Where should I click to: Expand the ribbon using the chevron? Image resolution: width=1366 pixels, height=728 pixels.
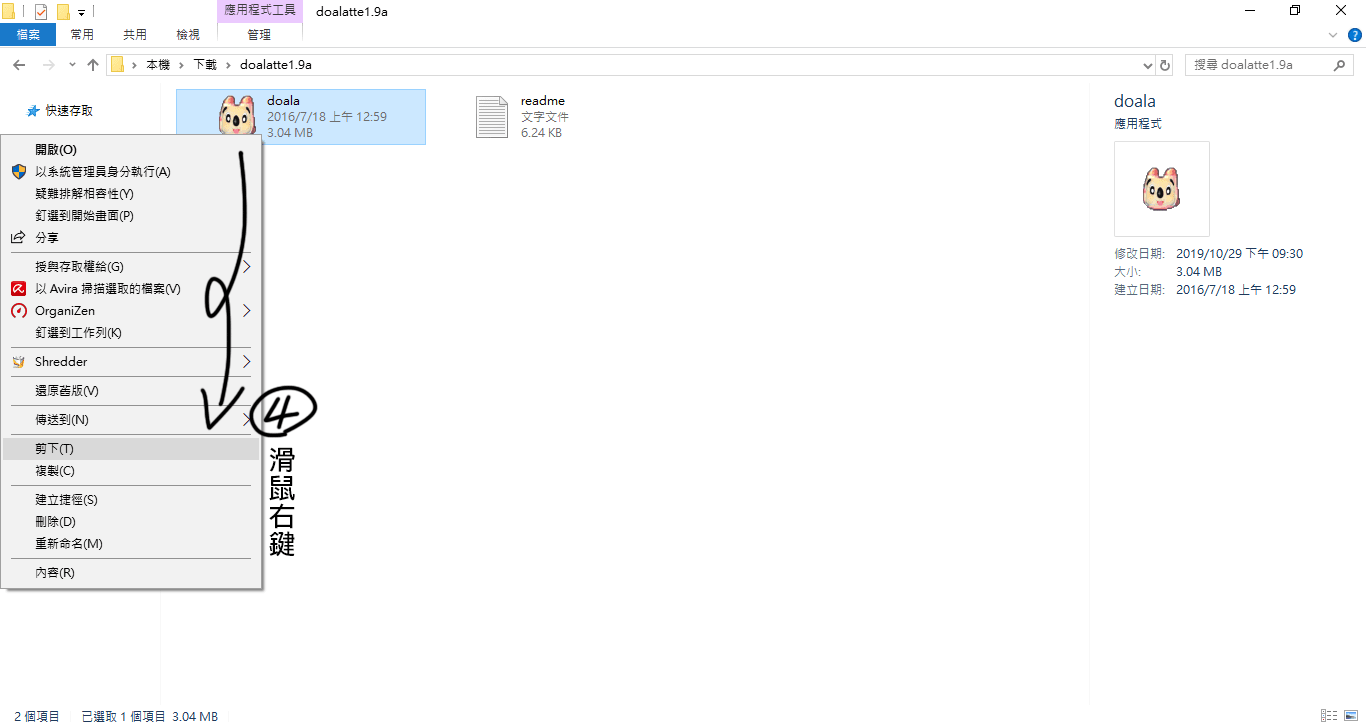(1333, 34)
